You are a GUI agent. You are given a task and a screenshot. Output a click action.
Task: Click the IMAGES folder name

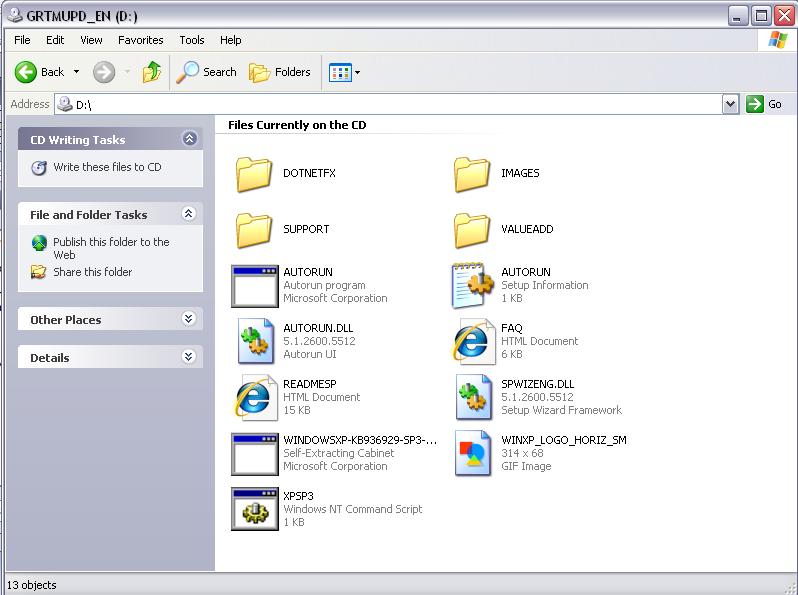[x=520, y=173]
